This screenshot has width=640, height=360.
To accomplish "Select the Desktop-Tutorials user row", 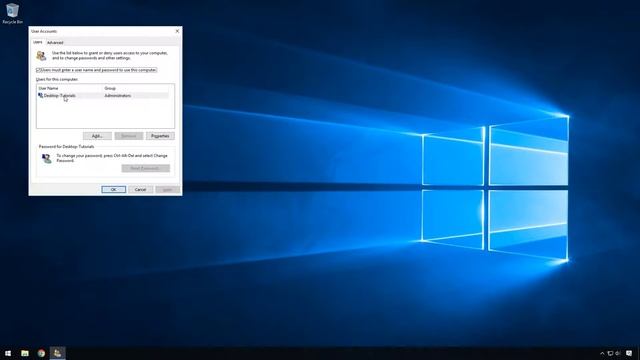I will click(x=103, y=96).
